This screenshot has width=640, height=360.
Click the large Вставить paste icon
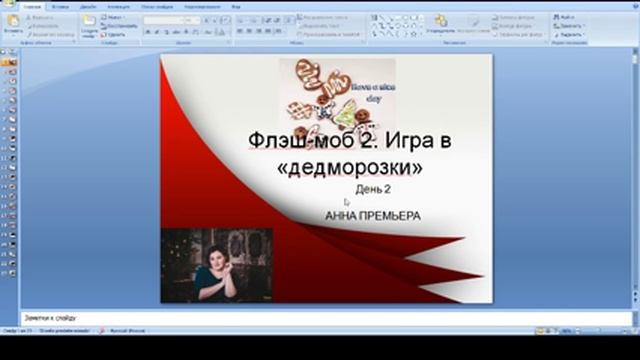pyautogui.click(x=13, y=21)
